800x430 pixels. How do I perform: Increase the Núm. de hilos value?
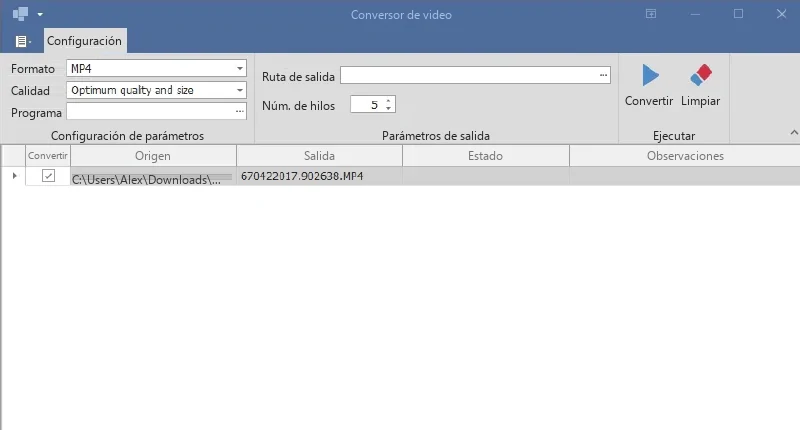pyautogui.click(x=388, y=100)
